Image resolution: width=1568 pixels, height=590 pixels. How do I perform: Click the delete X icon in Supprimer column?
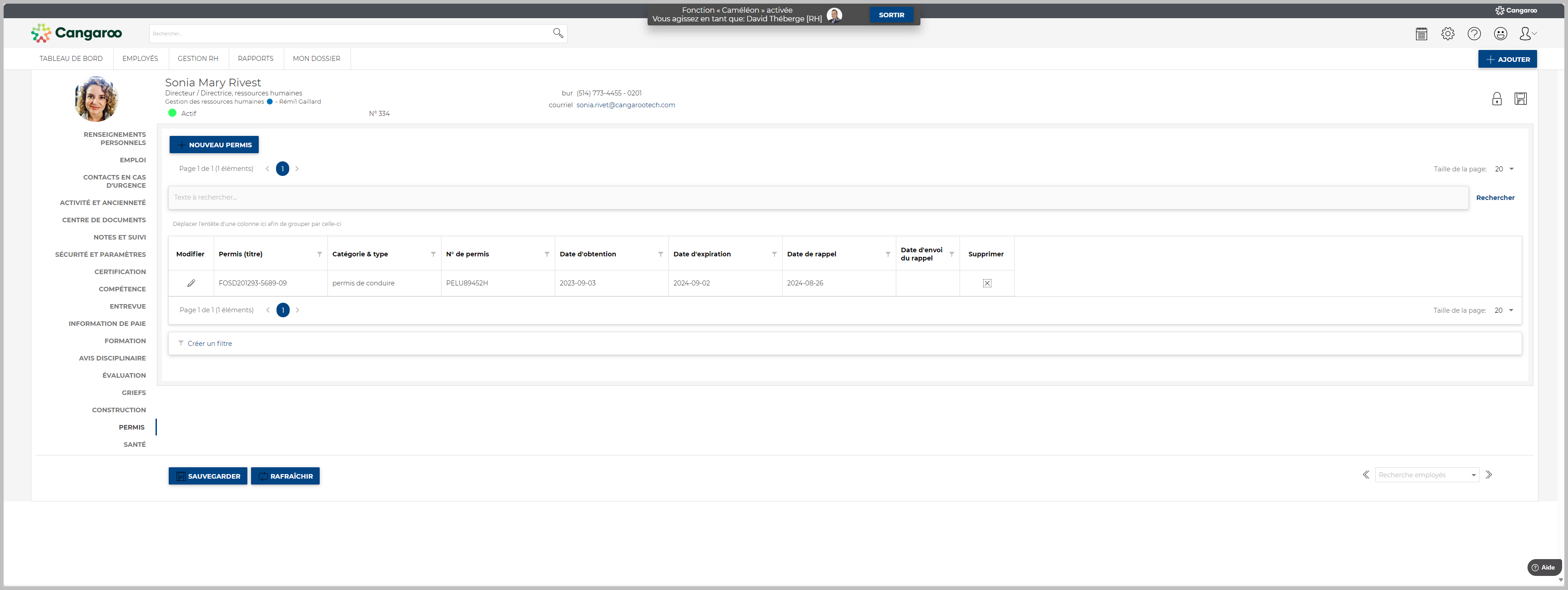pyautogui.click(x=987, y=283)
